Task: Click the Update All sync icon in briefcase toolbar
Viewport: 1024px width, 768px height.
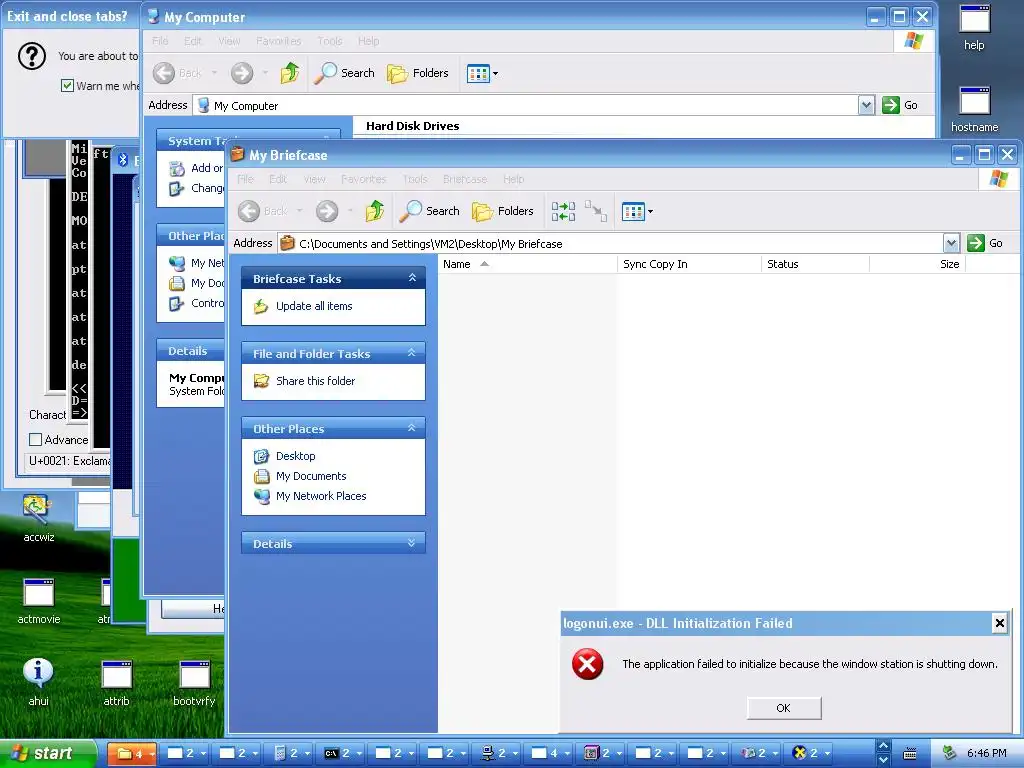Action: [563, 211]
